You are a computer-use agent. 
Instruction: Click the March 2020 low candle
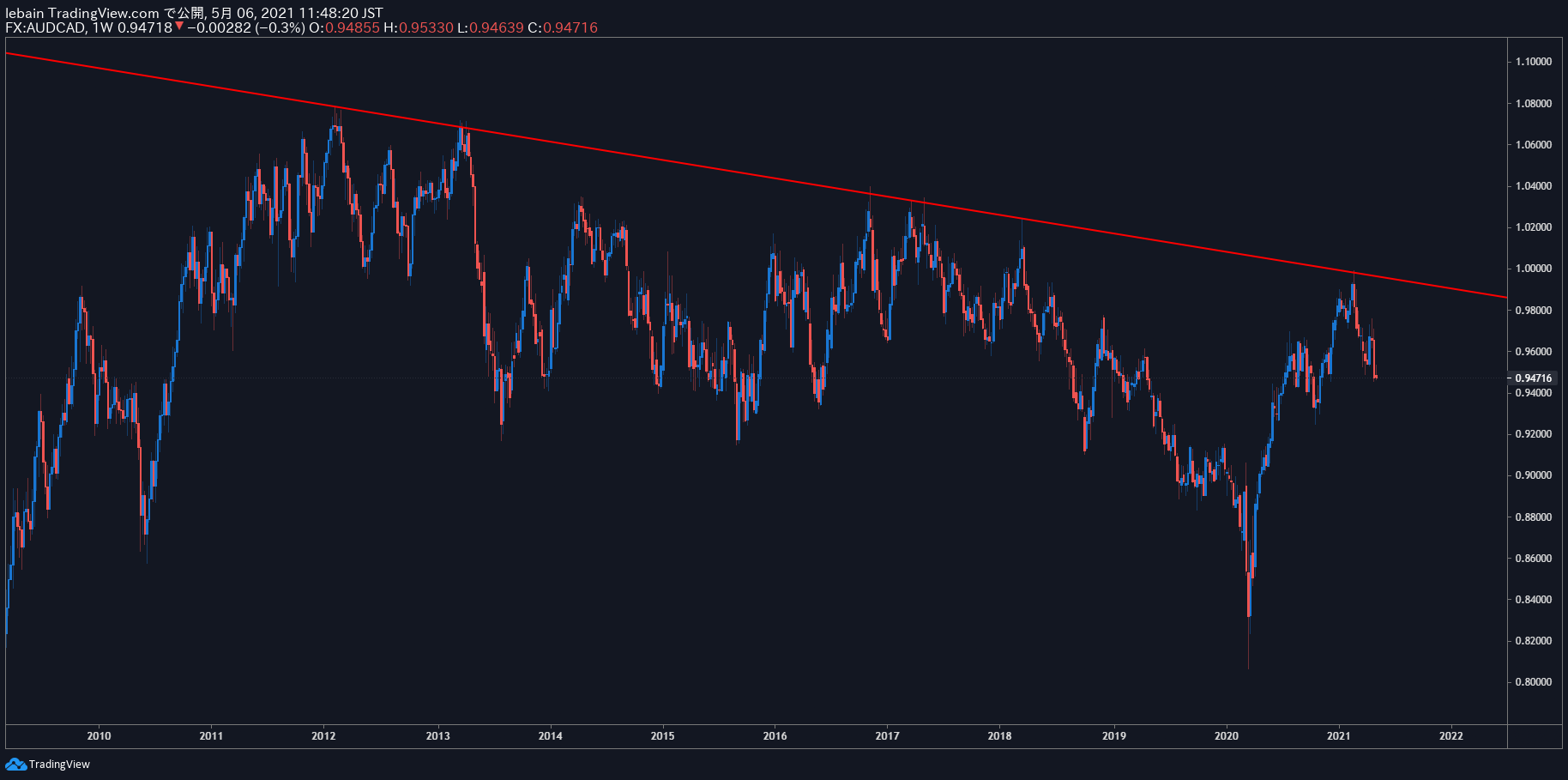pos(1249,594)
